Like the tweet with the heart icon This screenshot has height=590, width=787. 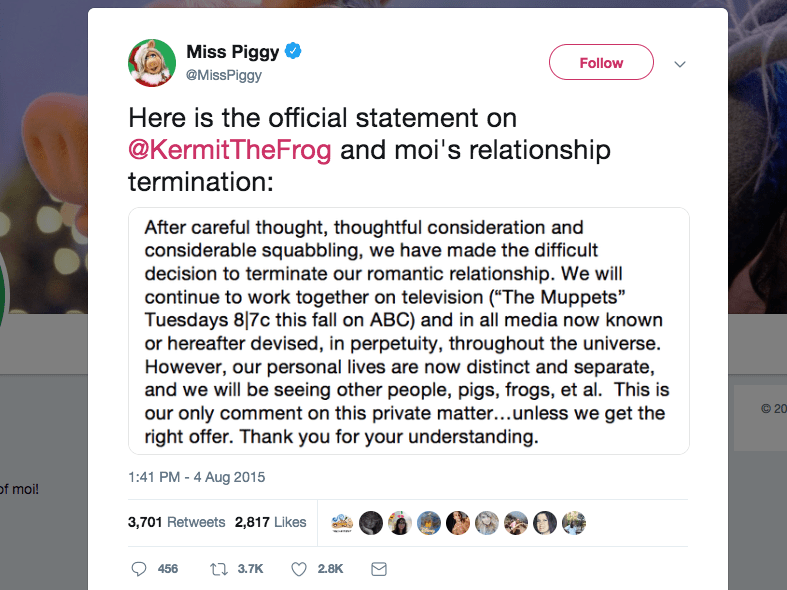coord(299,569)
